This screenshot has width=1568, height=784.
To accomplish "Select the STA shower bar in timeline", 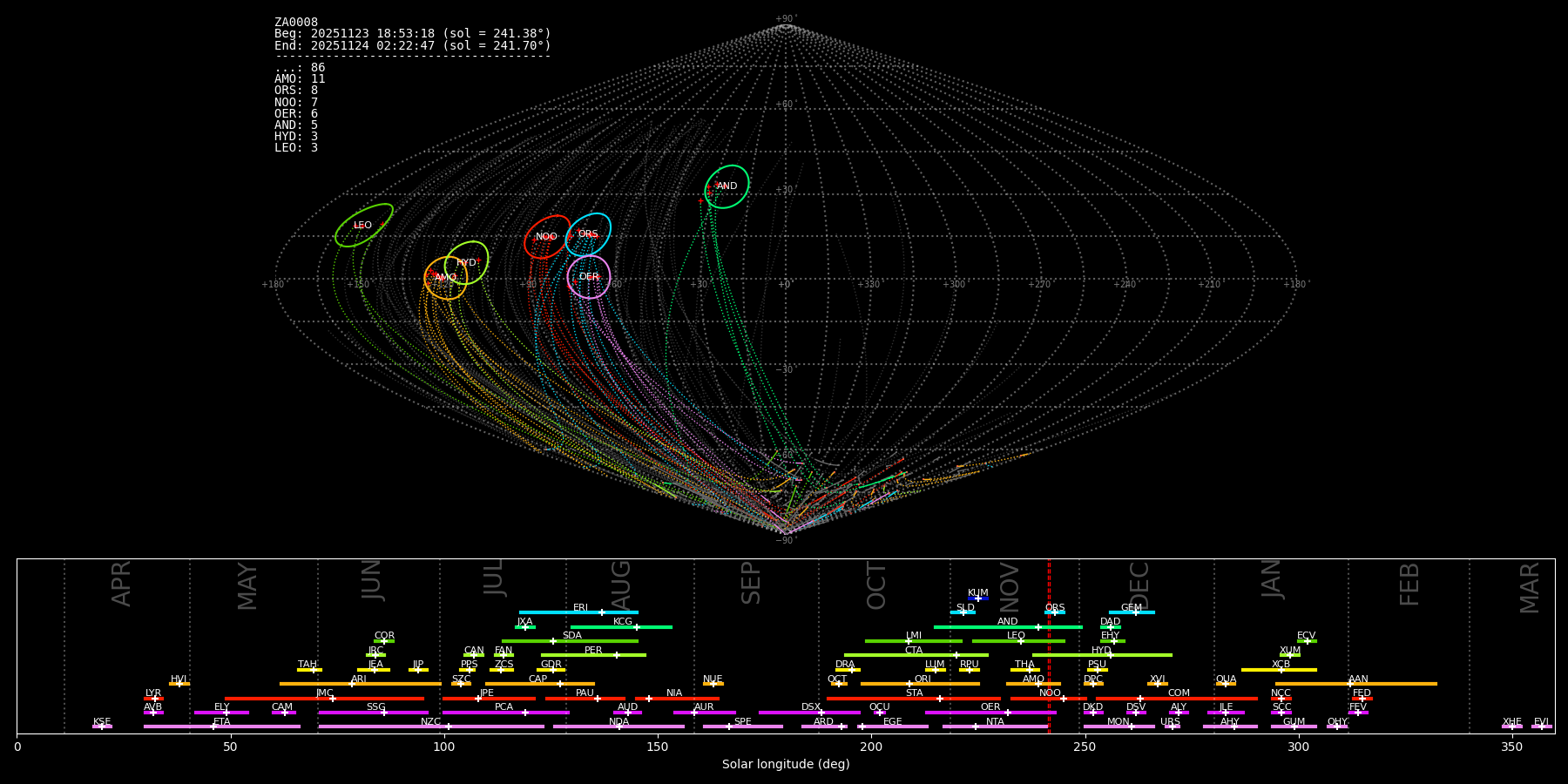I will click(x=914, y=699).
